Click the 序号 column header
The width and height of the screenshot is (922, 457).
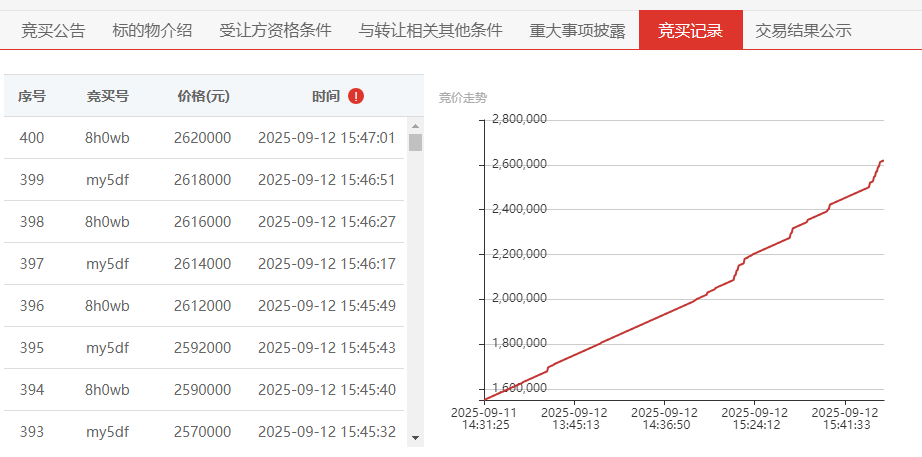click(32, 96)
